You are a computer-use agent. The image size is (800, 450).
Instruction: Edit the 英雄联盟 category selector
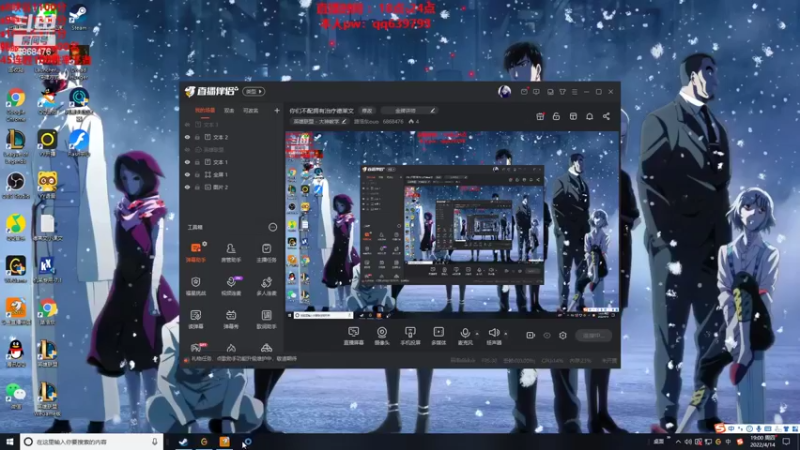coord(319,121)
